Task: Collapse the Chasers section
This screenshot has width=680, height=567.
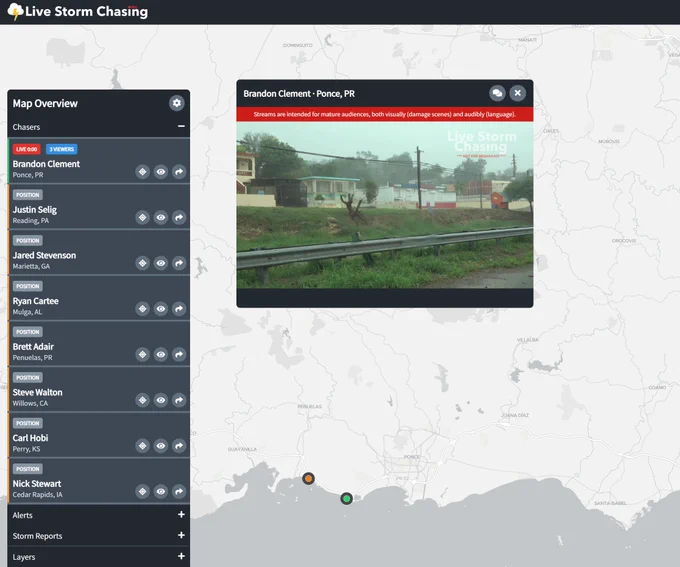Action: [181, 126]
